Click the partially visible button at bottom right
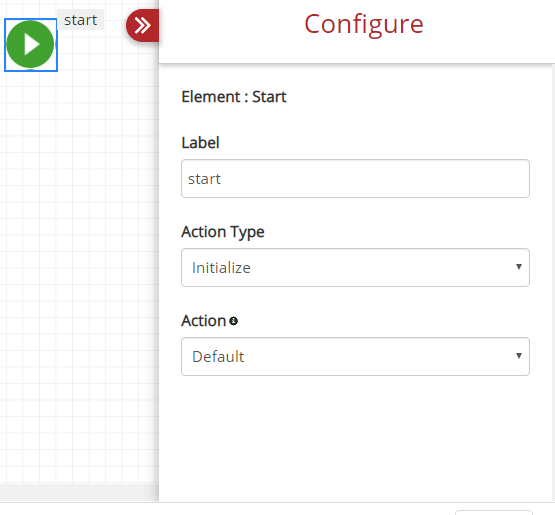The image size is (555, 515). click(494, 513)
